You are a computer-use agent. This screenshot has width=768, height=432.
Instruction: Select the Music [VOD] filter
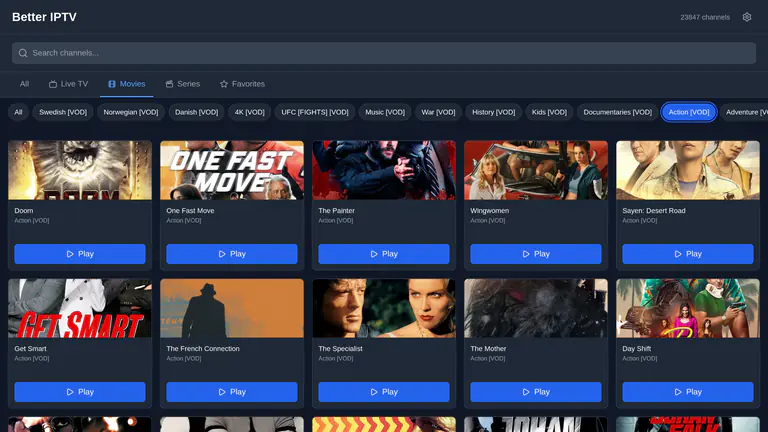pos(385,112)
